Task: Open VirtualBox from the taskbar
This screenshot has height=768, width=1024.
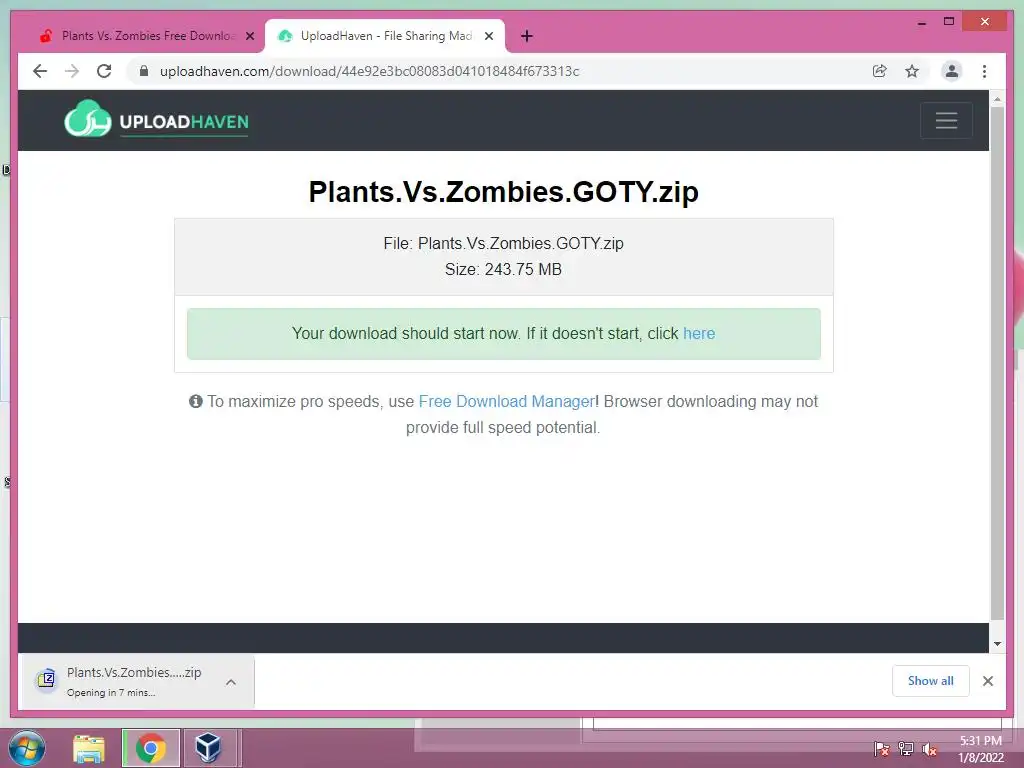Action: tap(209, 748)
